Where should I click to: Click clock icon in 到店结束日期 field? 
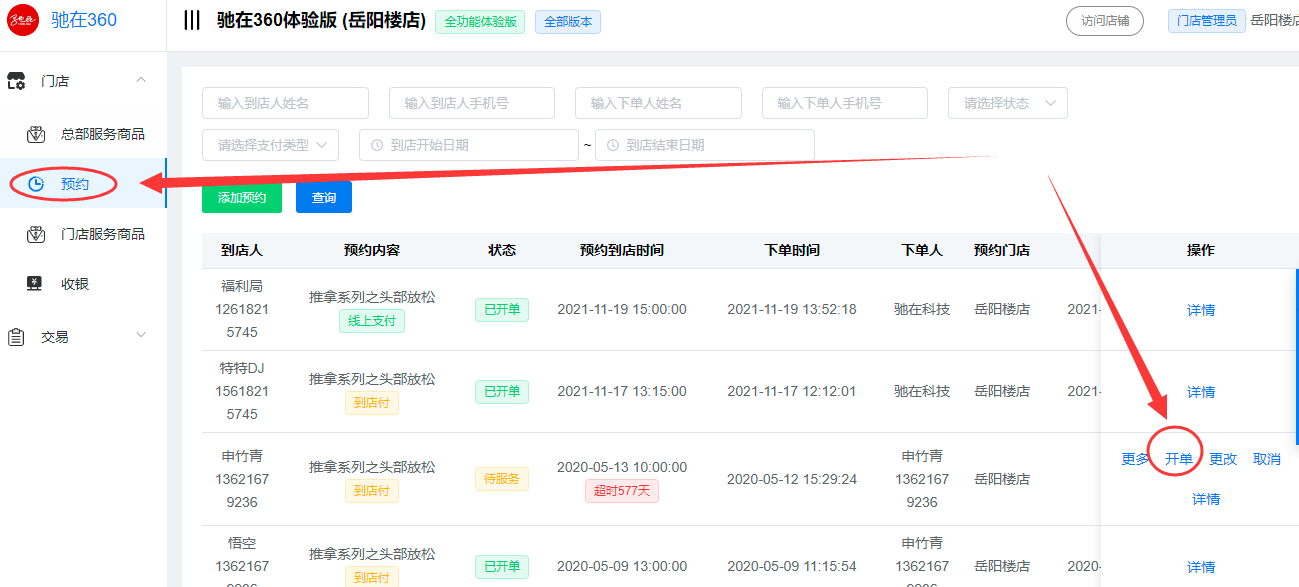(613, 145)
